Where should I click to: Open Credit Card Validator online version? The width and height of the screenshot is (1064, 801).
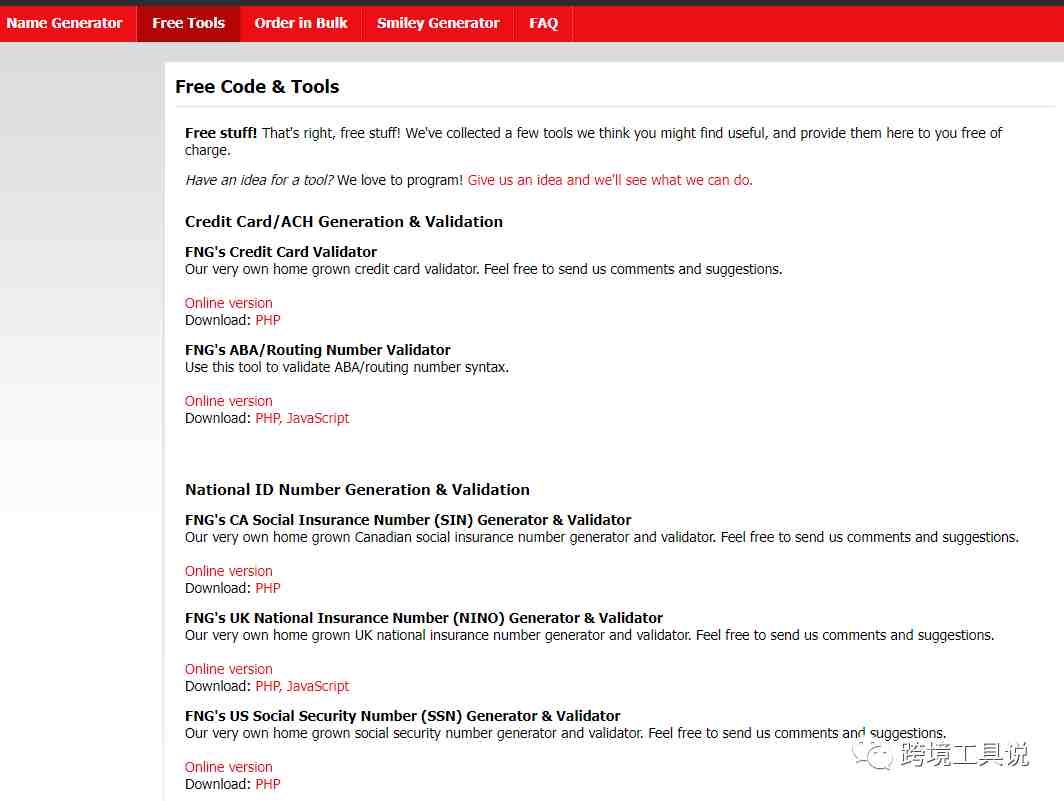point(229,303)
